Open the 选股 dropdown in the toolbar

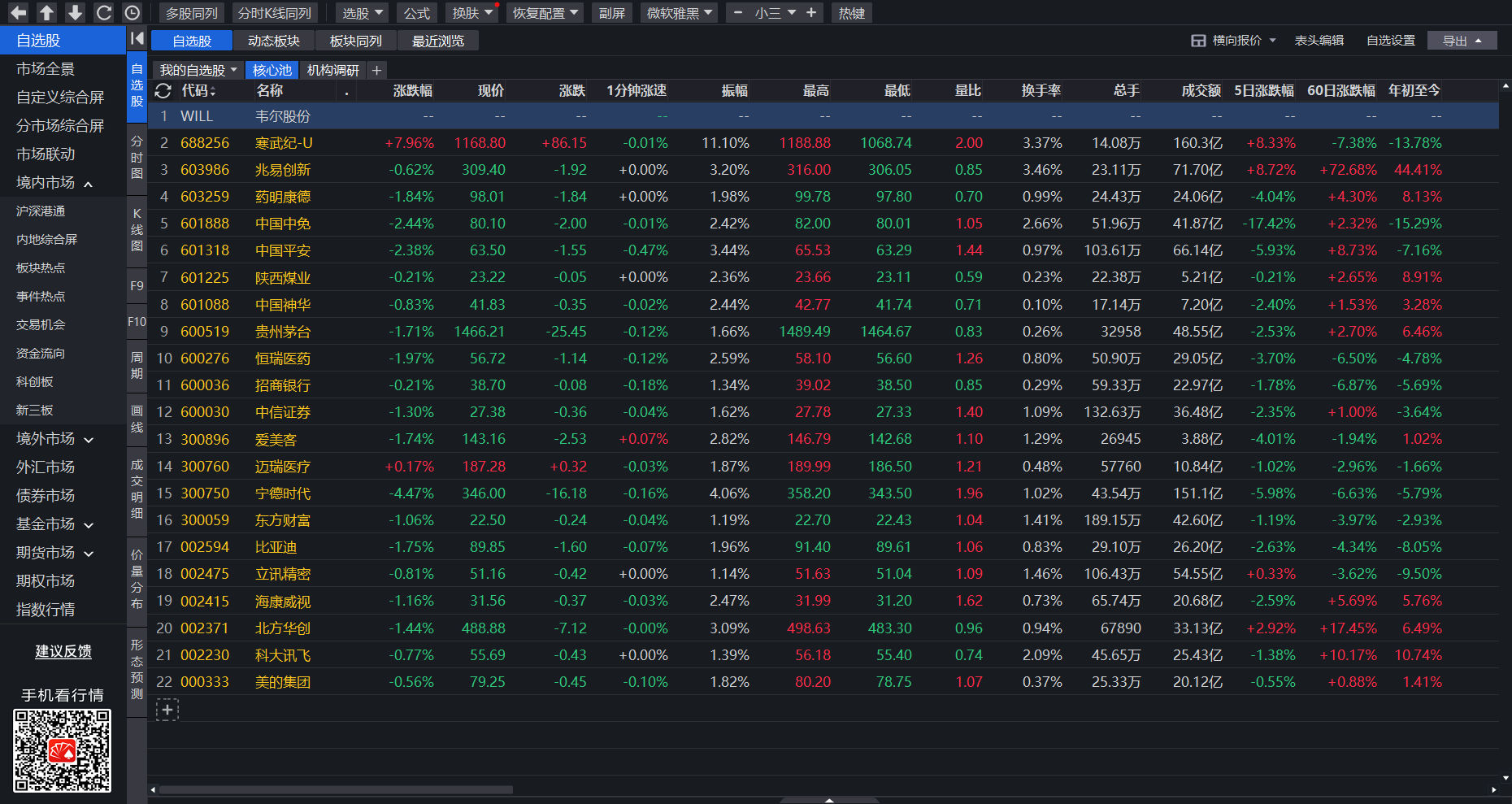(x=362, y=13)
